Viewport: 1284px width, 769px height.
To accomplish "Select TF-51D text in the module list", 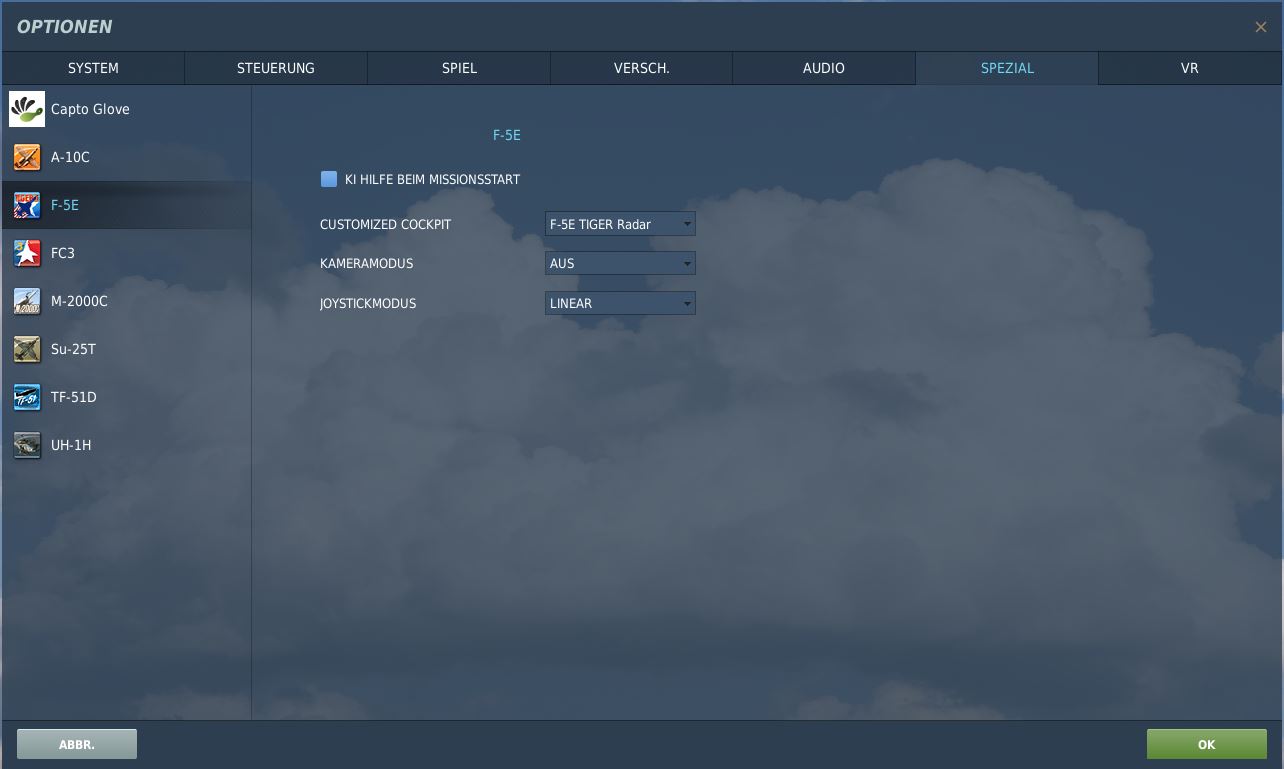I will pos(74,397).
